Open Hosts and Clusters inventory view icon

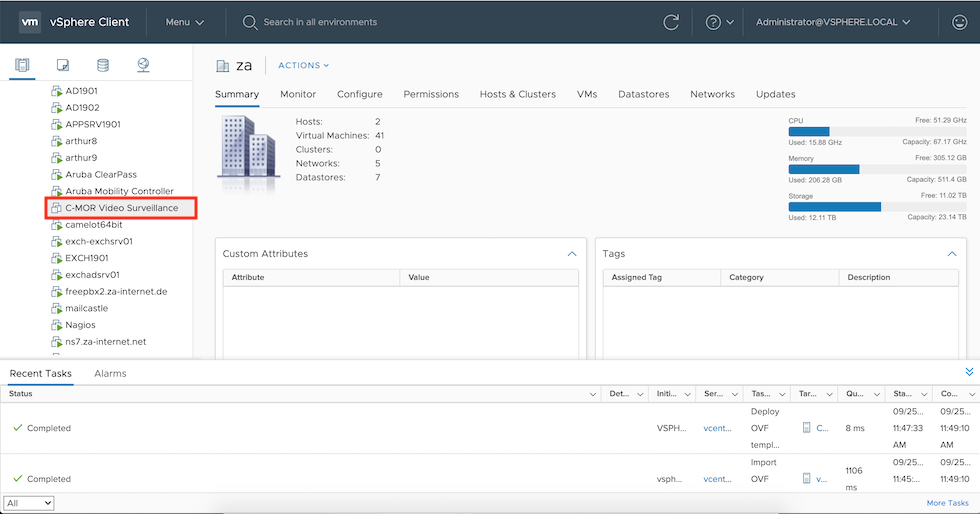click(22, 65)
